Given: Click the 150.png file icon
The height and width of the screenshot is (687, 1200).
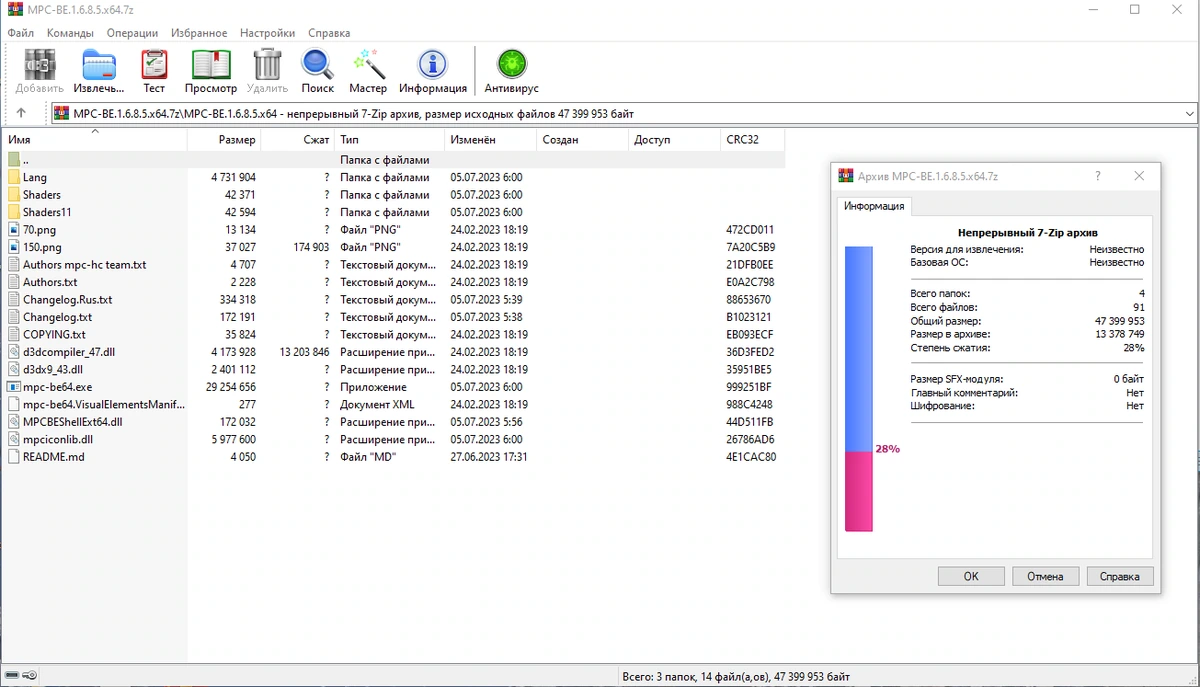Looking at the screenshot, I should click(14, 247).
